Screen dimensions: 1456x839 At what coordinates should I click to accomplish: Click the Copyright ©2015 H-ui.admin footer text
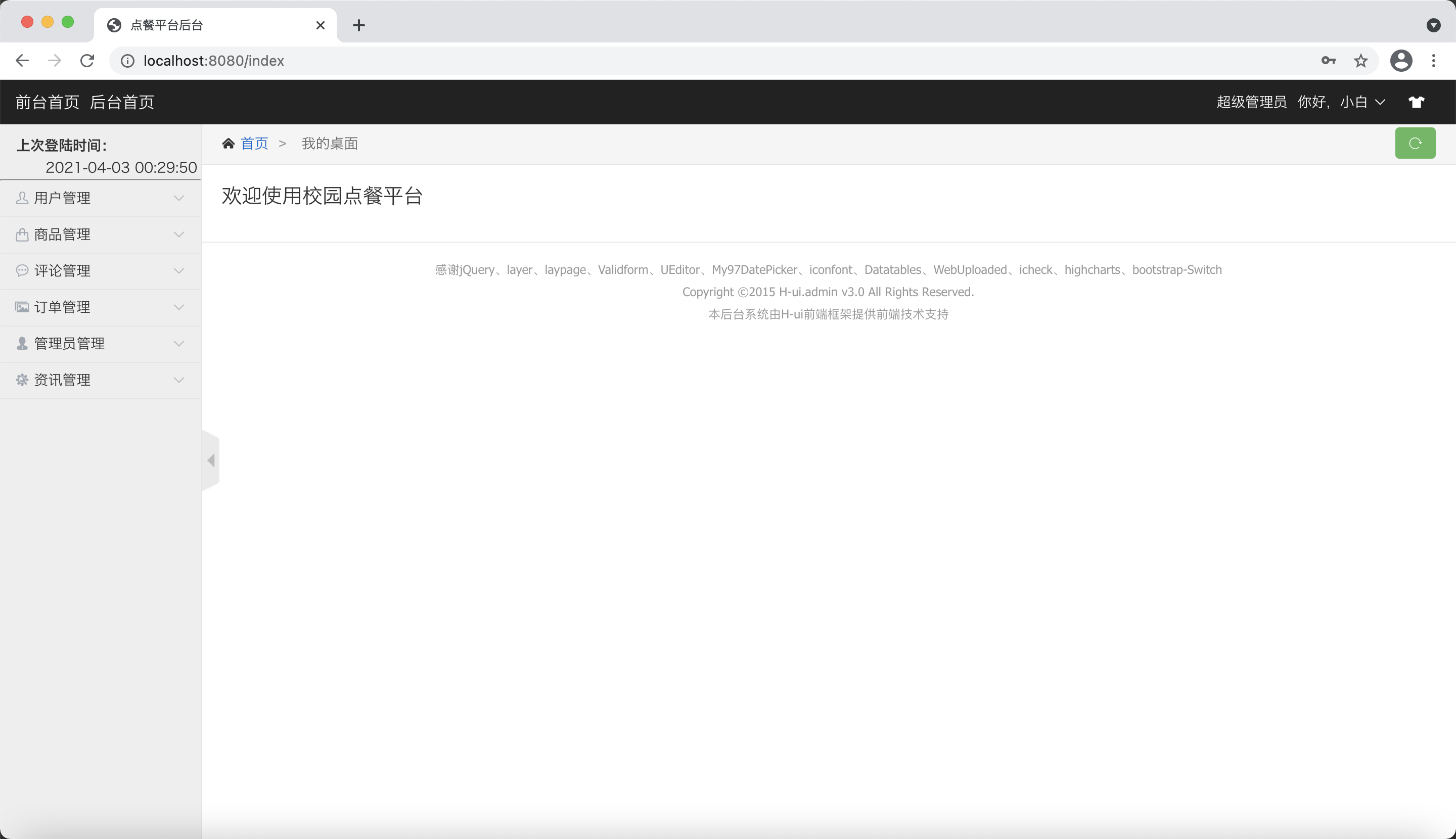click(x=828, y=292)
